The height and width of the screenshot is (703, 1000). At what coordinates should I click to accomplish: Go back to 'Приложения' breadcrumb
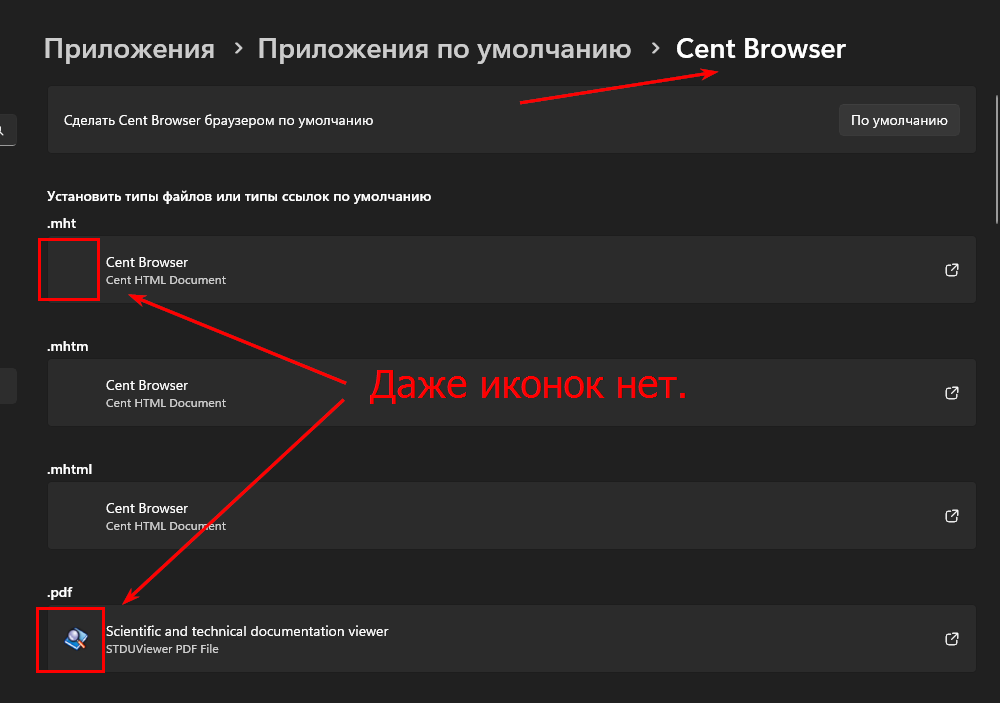(129, 49)
